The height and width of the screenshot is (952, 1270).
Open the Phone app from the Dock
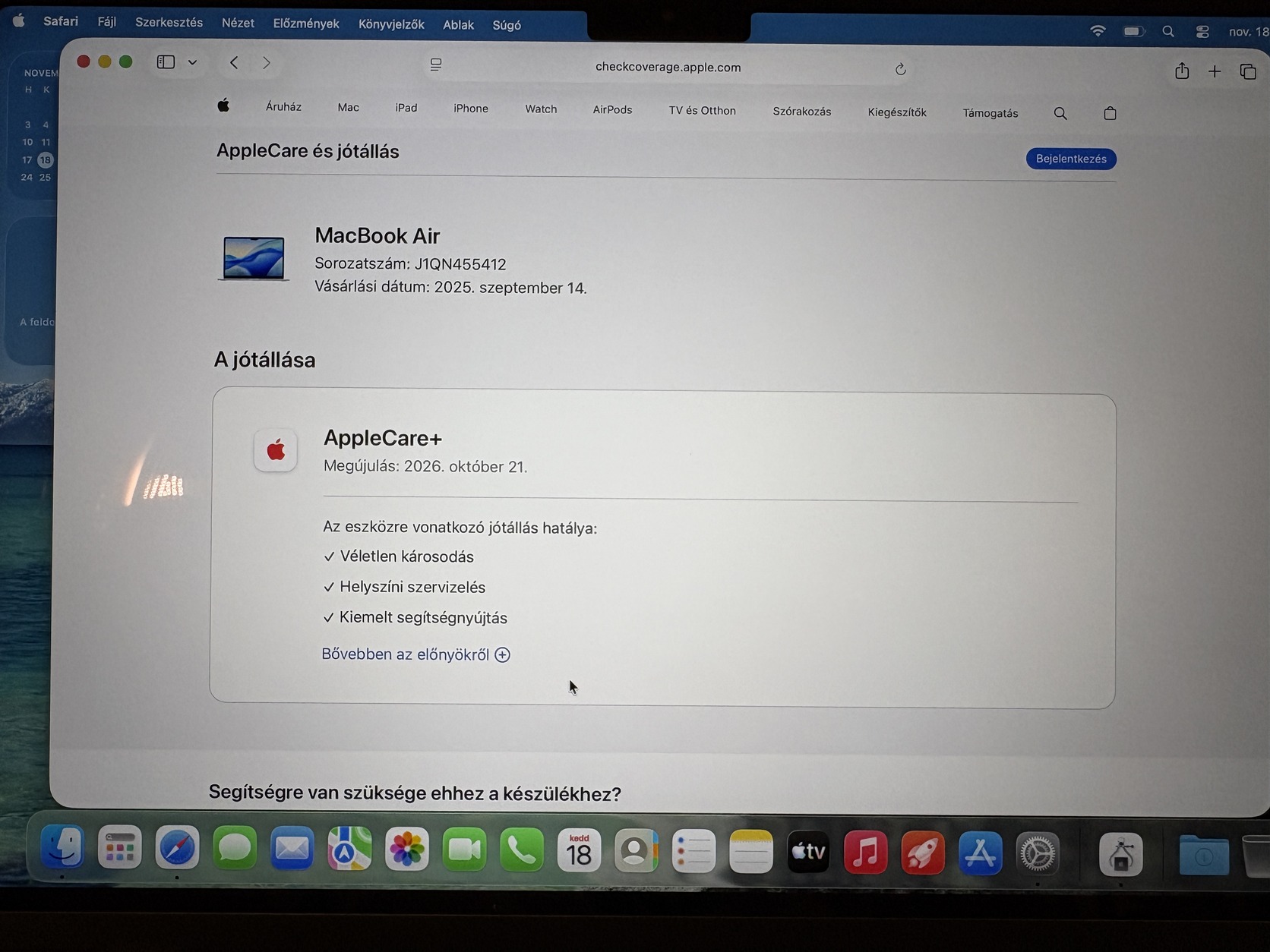click(x=522, y=850)
